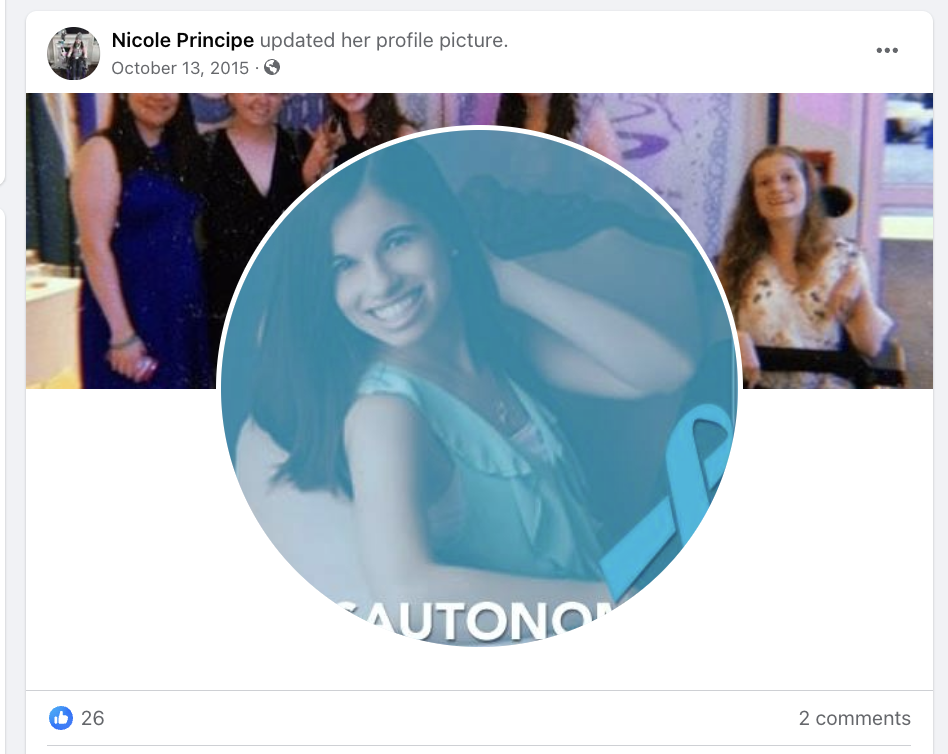Open Nicole Principe's small avatar thumbnail

[x=74, y=53]
